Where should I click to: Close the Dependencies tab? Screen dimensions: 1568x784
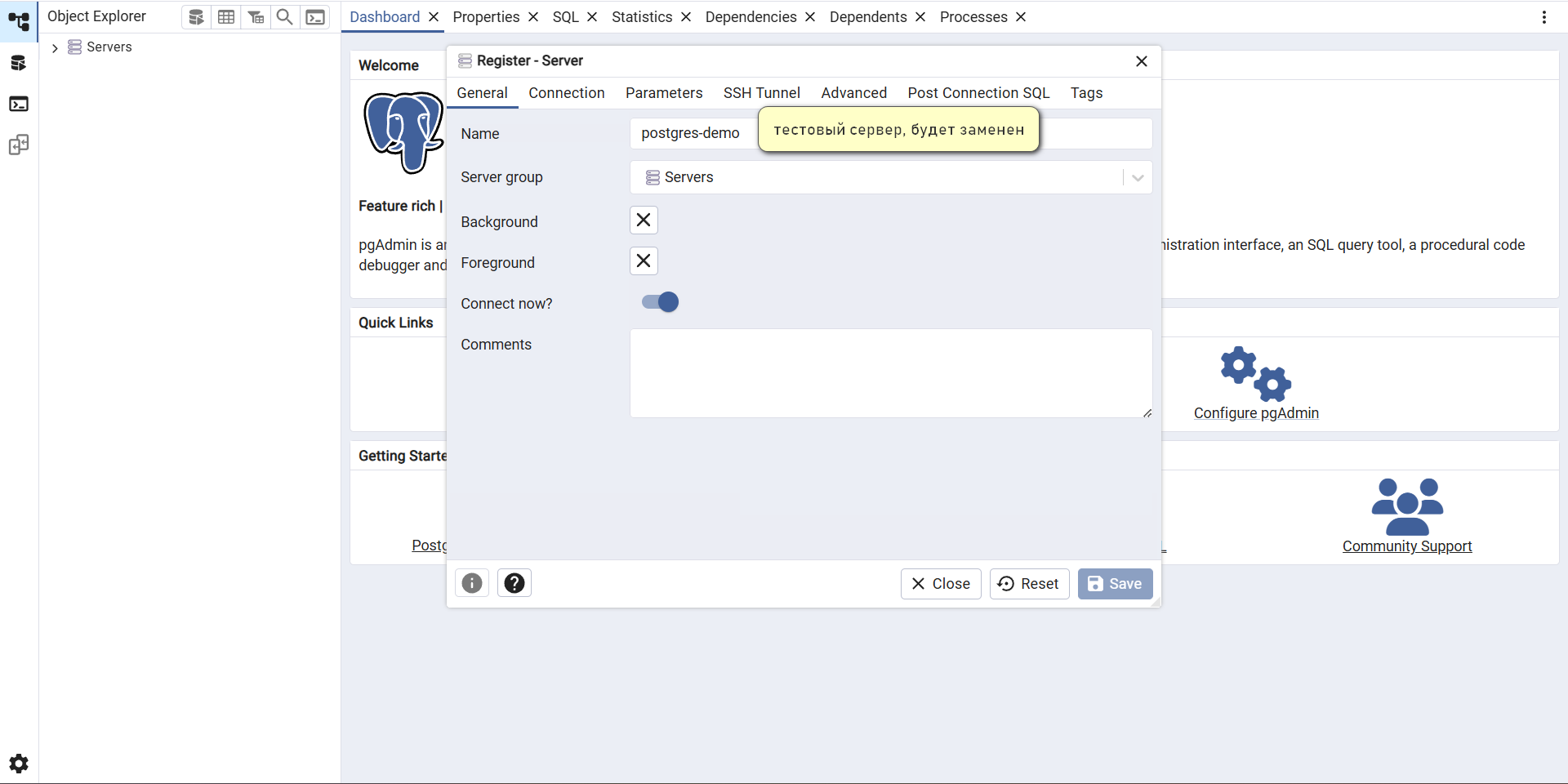(810, 17)
